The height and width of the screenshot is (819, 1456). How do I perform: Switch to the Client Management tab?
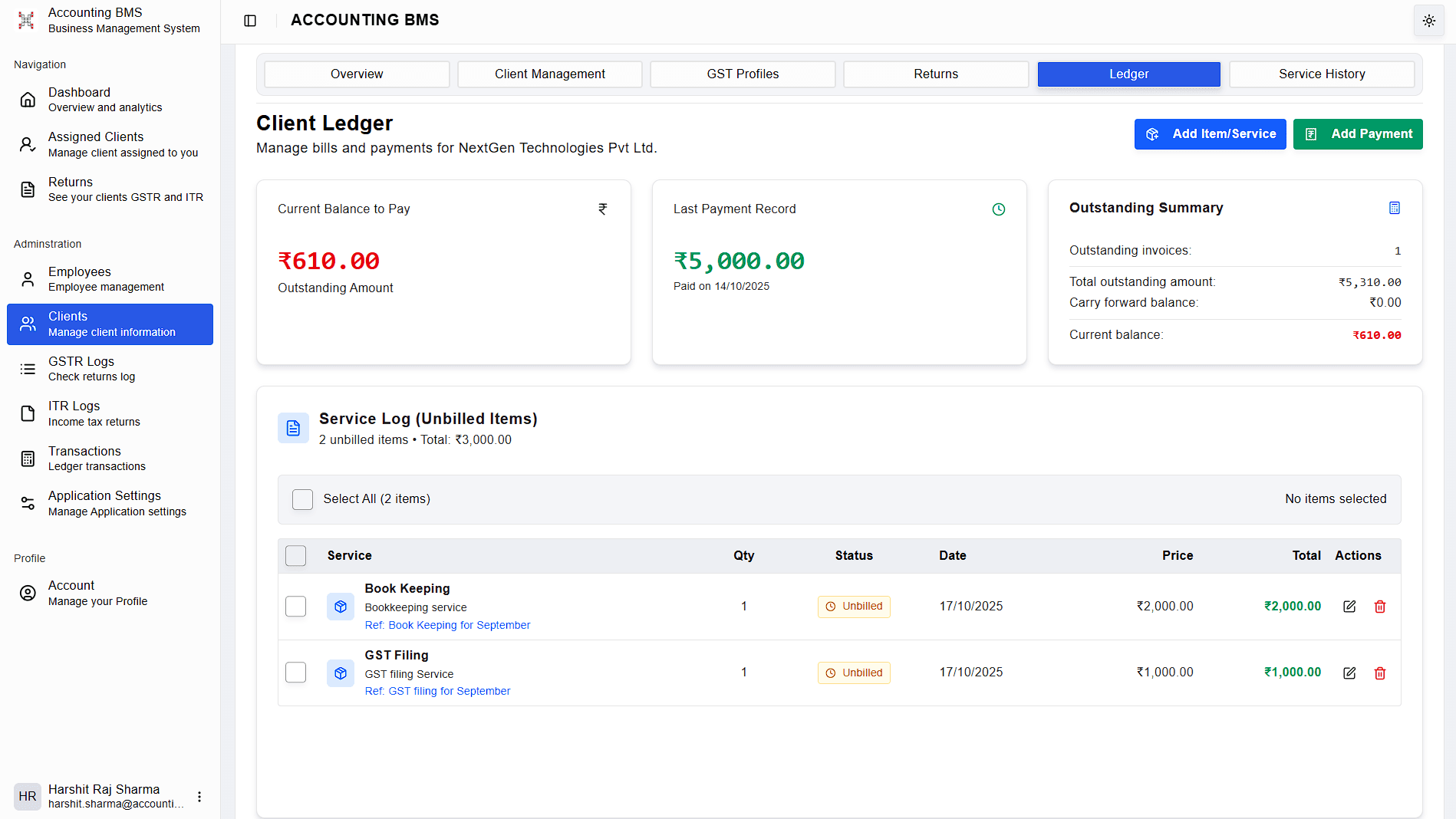(x=549, y=74)
